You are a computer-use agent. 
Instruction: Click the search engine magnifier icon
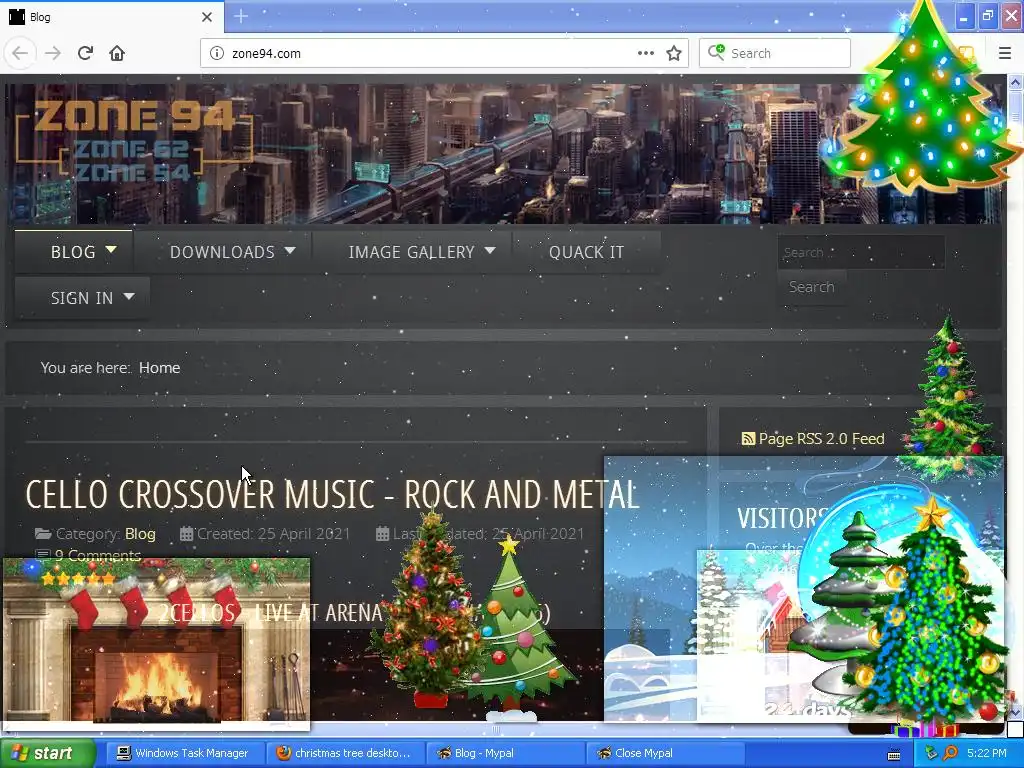pyautogui.click(x=716, y=52)
